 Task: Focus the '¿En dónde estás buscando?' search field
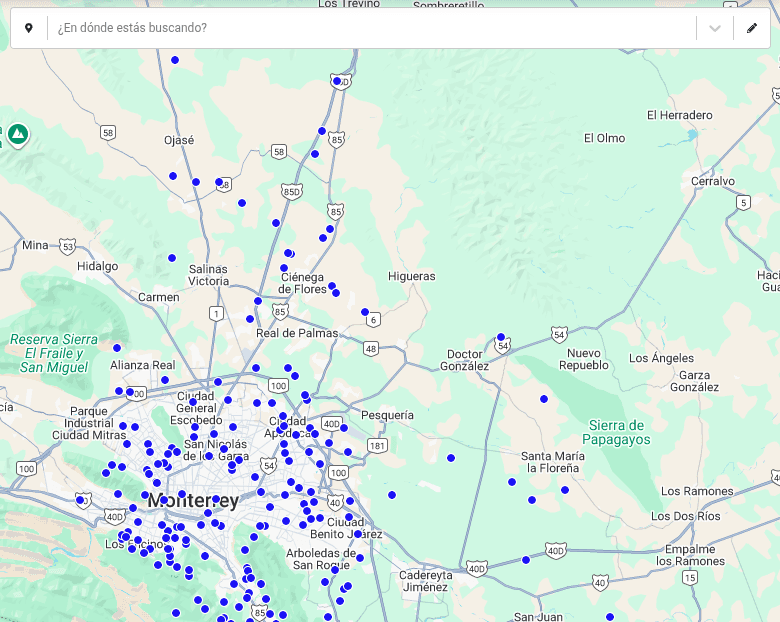tap(370, 28)
